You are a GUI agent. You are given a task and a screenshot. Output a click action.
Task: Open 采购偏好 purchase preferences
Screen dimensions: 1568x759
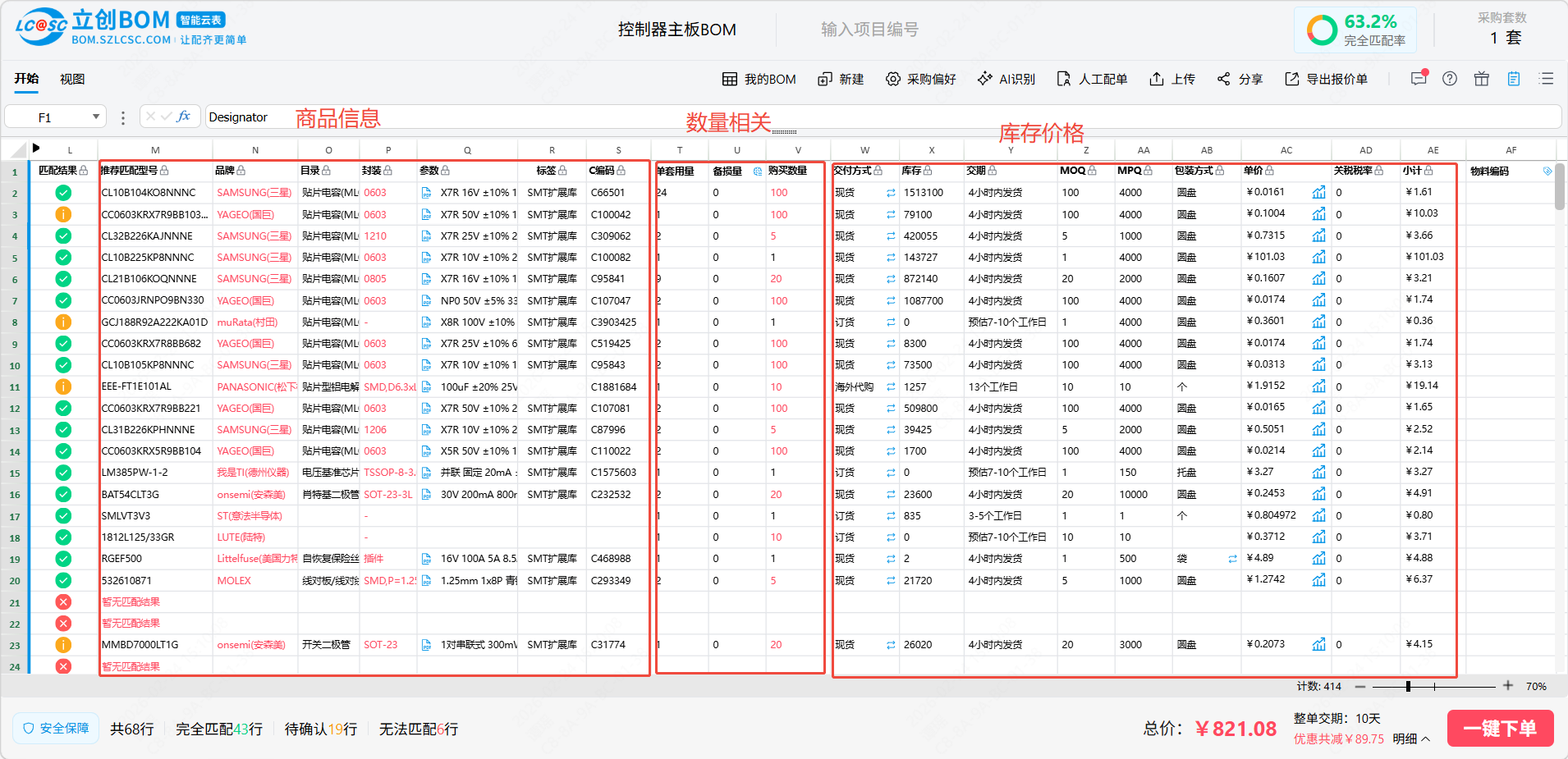click(920, 79)
